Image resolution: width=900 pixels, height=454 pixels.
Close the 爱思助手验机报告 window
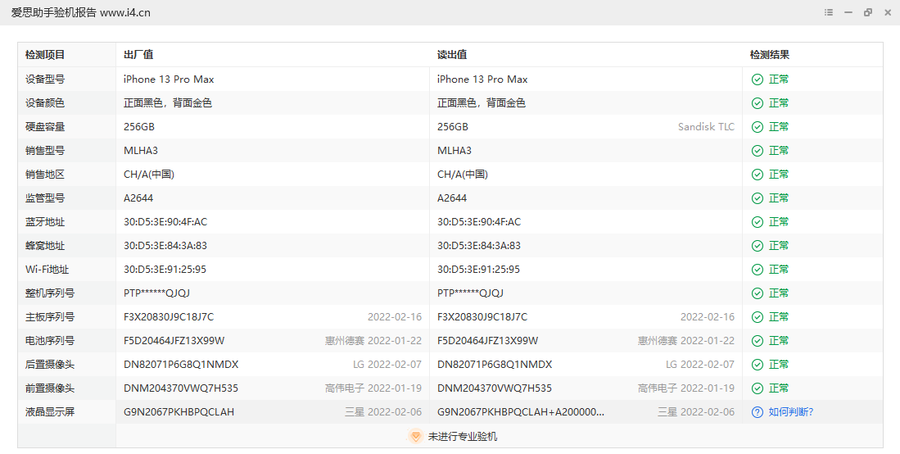click(887, 12)
